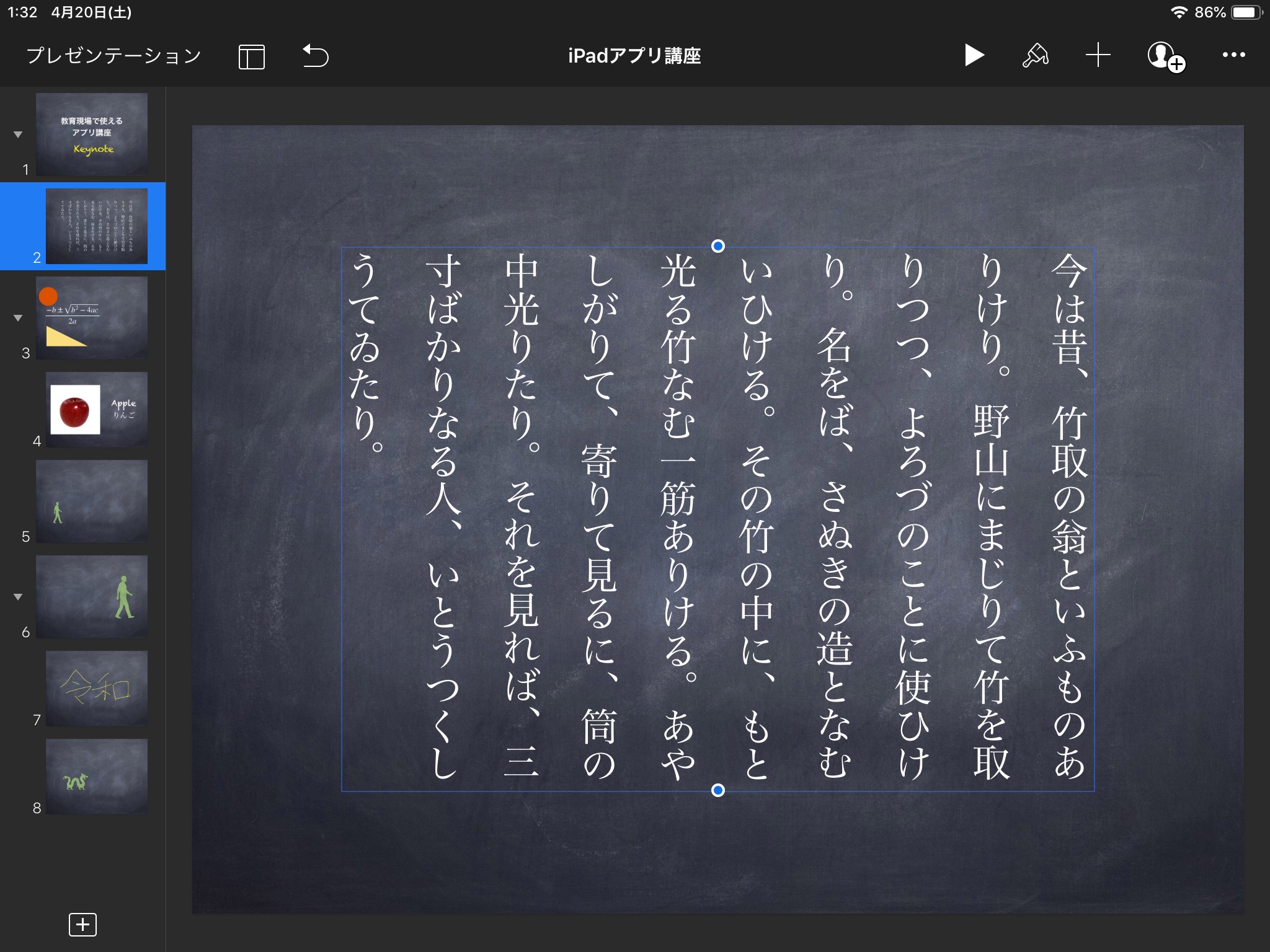Screen dimensions: 1270x952
Task: Open the Add slide menu
Action: click(x=83, y=924)
